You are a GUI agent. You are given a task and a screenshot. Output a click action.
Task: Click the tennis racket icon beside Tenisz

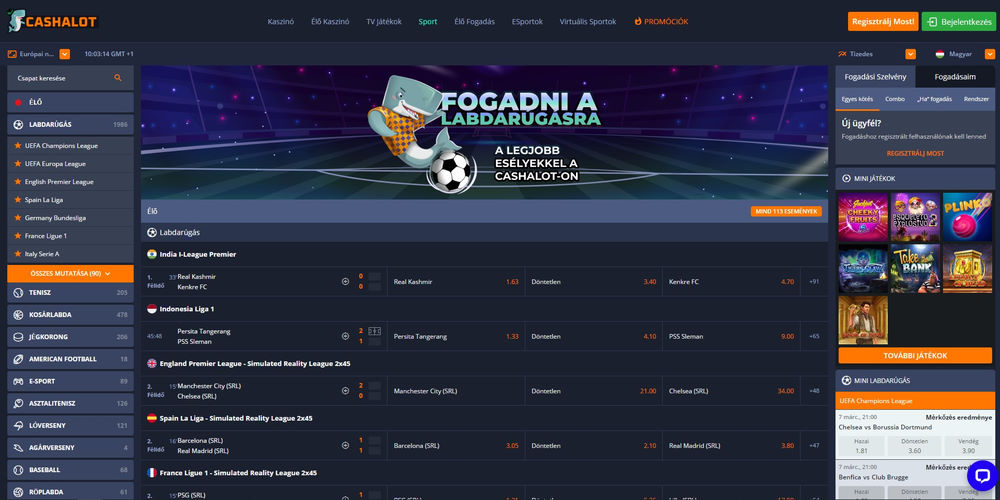tap(18, 293)
